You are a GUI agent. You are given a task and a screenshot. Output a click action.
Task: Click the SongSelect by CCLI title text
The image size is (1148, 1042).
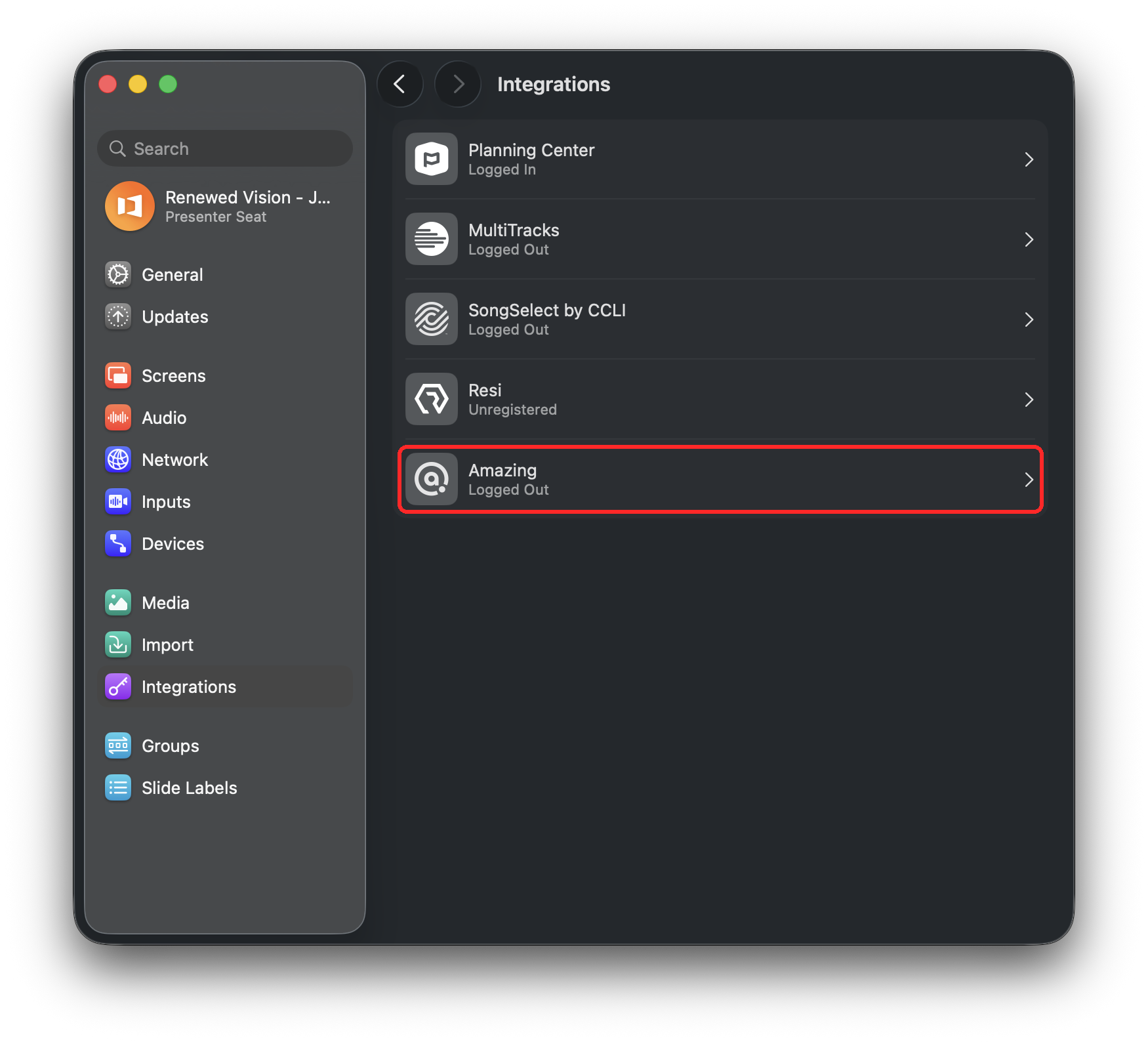[547, 310]
